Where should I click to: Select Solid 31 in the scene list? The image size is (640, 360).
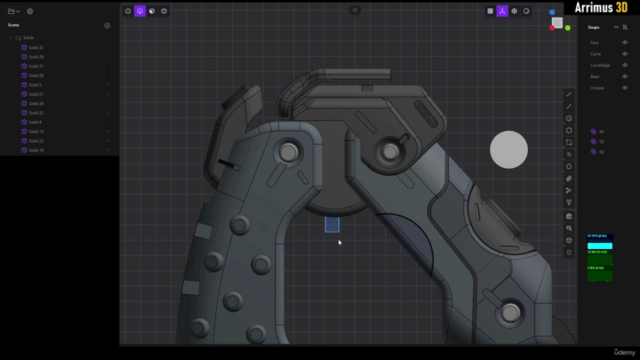36,66
